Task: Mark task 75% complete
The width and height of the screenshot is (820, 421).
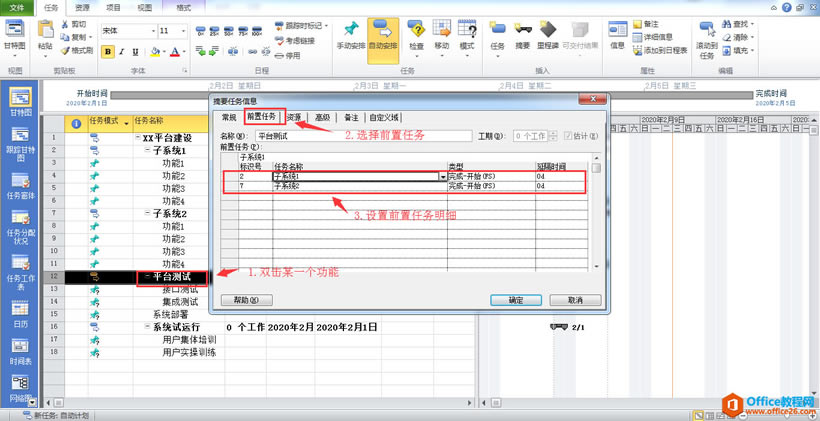Action: (243, 31)
